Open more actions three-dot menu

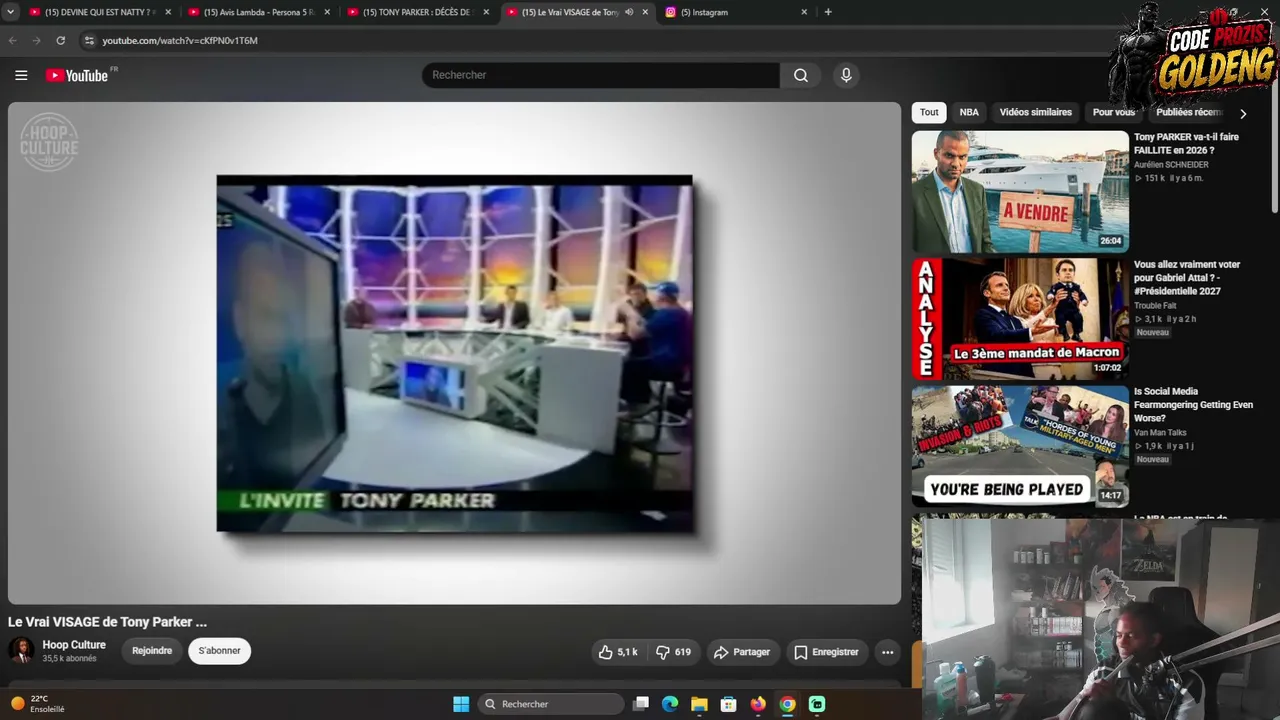(887, 652)
